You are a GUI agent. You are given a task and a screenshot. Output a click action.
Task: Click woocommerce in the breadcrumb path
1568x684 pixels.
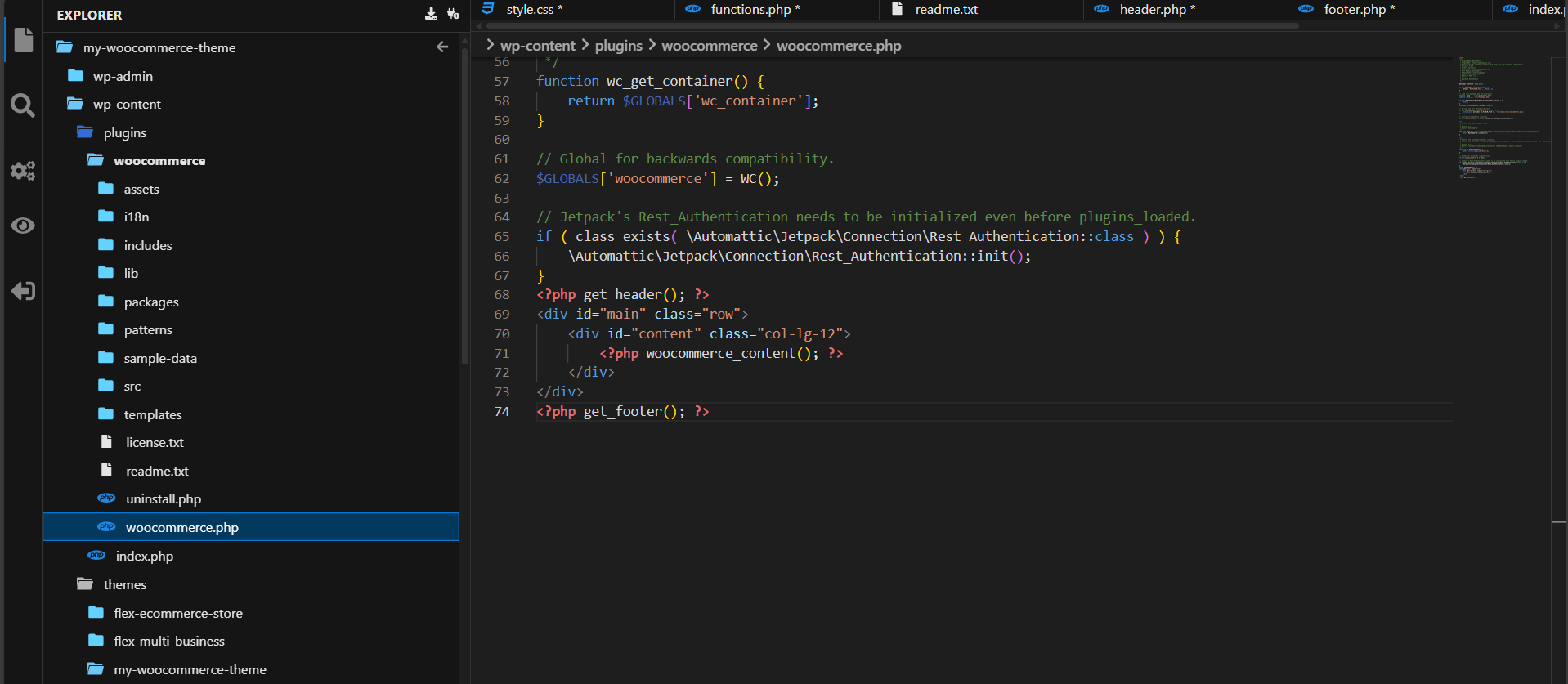coord(710,46)
